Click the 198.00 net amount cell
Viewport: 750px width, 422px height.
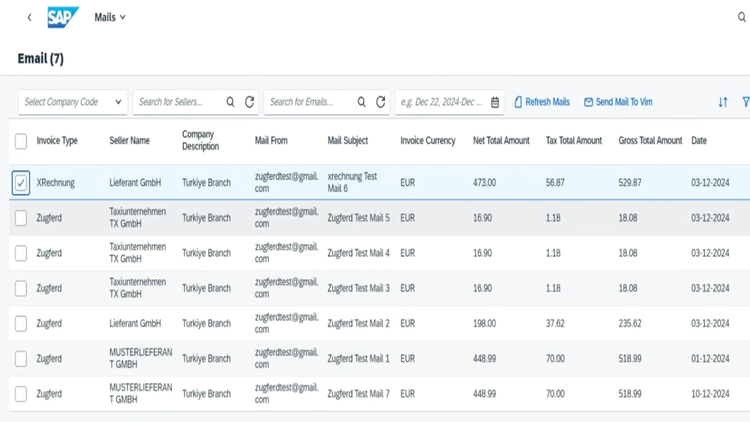click(x=484, y=323)
